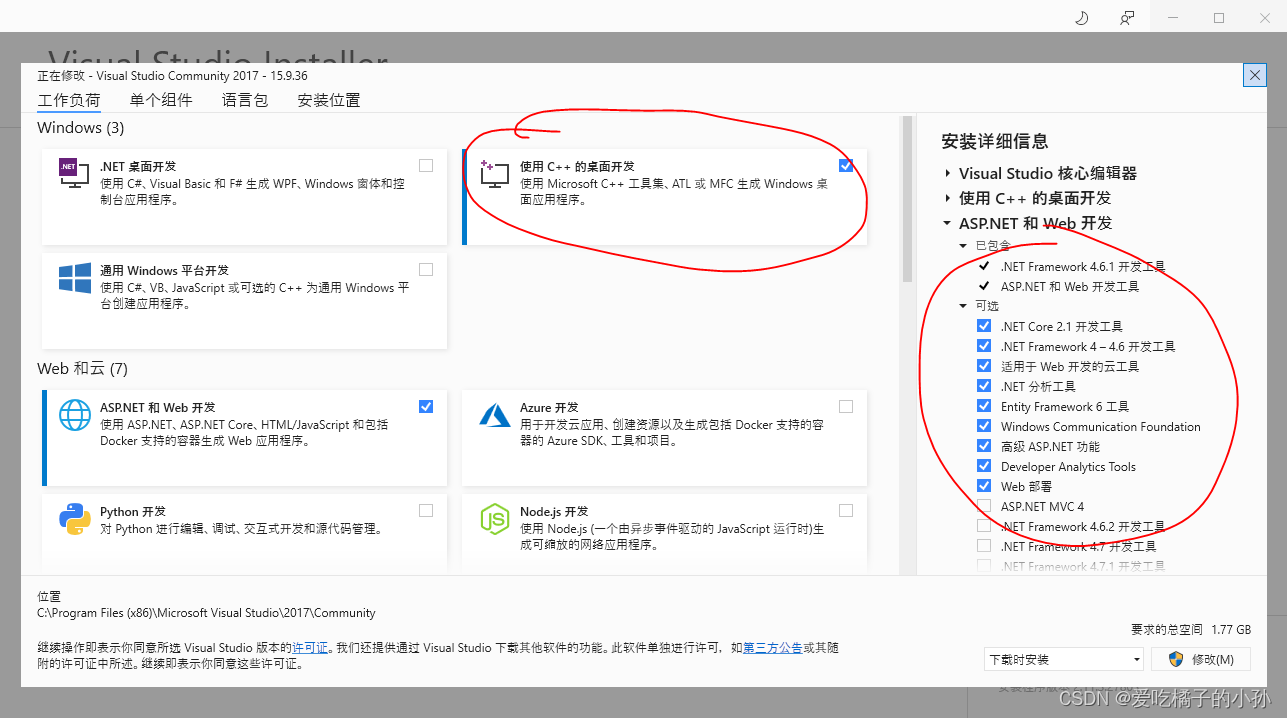Viewport: 1287px width, 718px height.
Task: Click the 修改(M) button
Action: [x=1200, y=659]
